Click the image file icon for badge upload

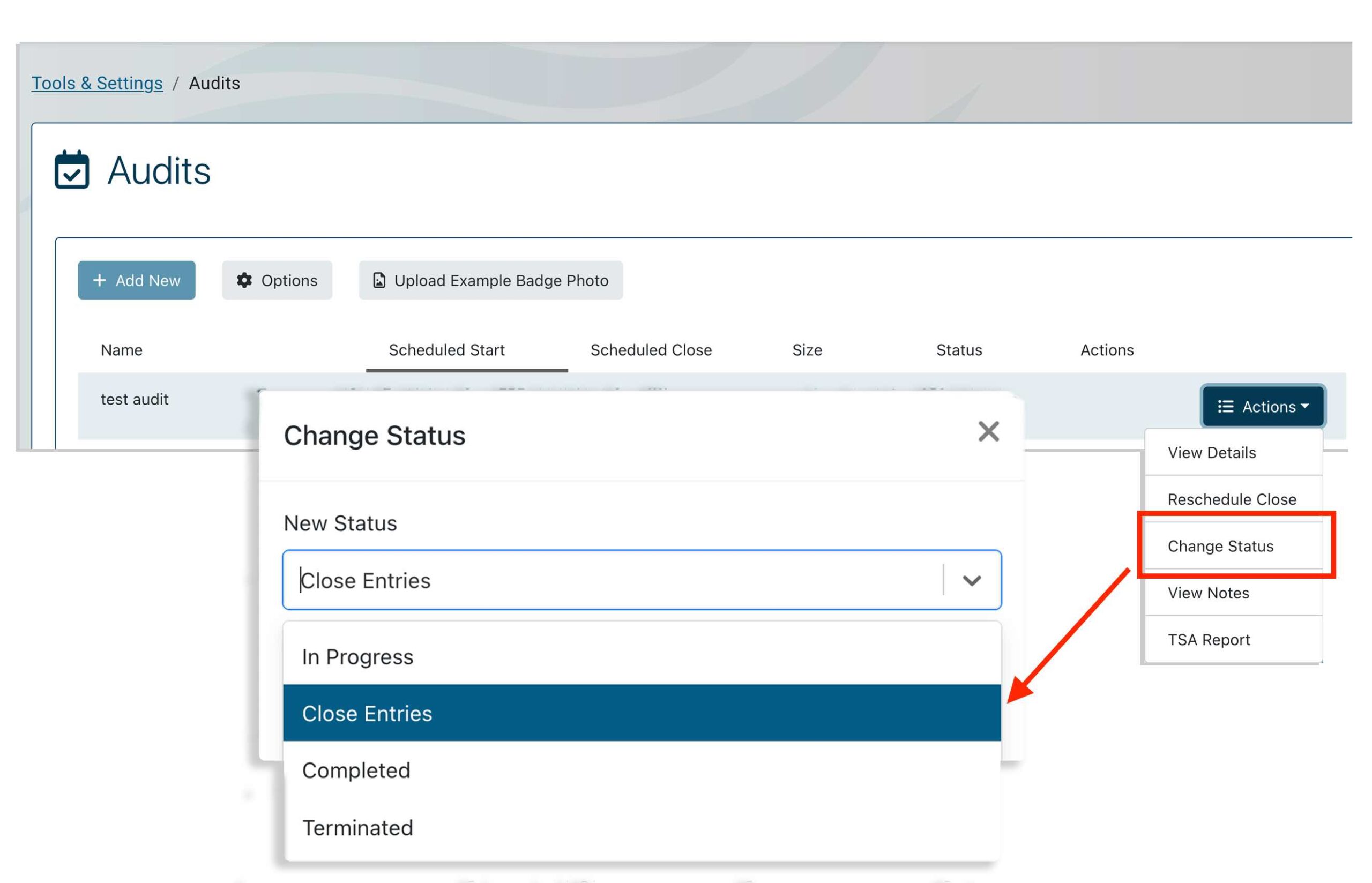(379, 280)
